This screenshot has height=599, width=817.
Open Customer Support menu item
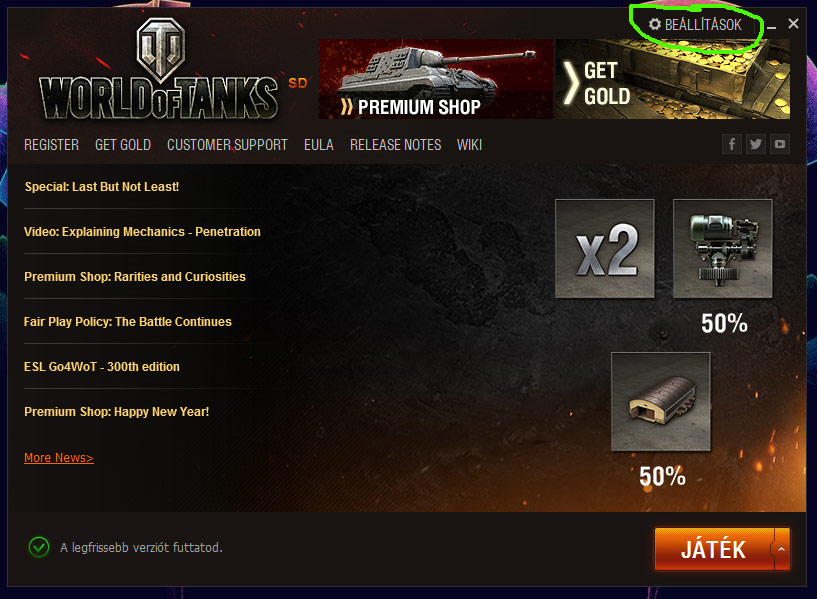tap(227, 145)
